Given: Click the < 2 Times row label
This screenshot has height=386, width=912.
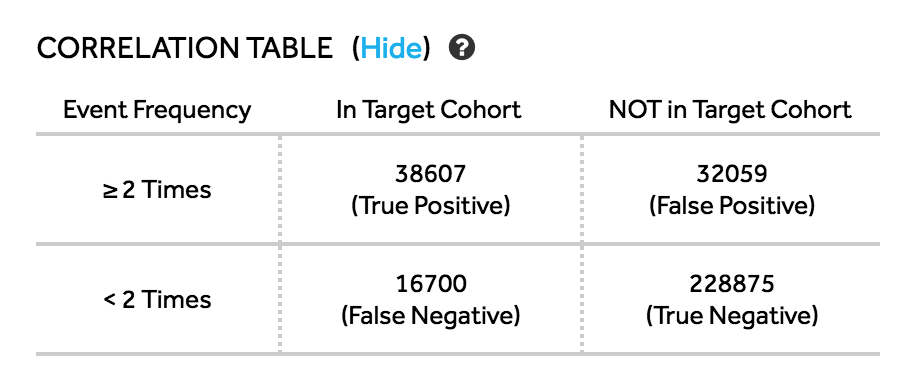Looking at the screenshot, I should click(157, 299).
